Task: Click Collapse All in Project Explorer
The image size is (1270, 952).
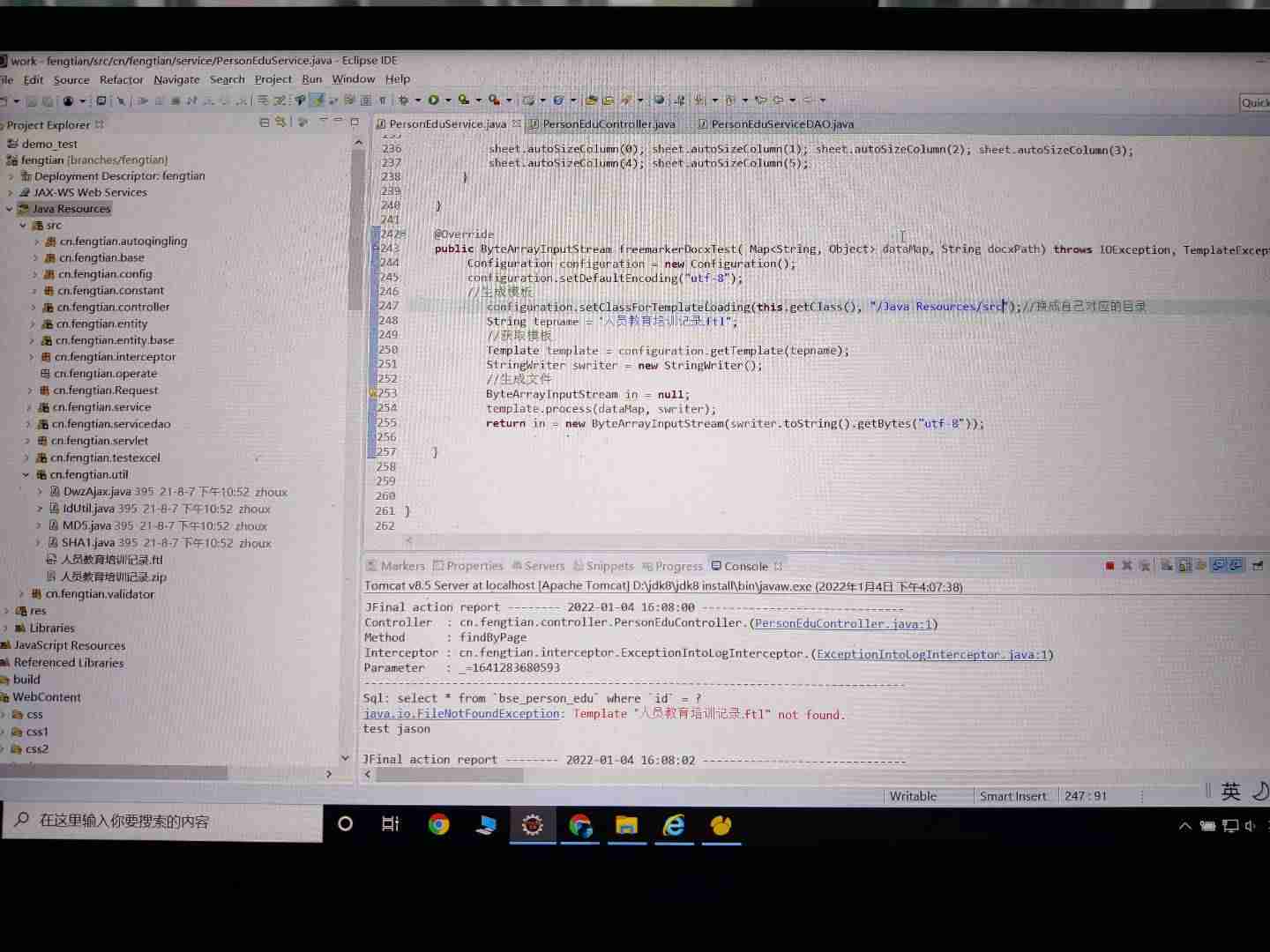Action: [x=264, y=123]
